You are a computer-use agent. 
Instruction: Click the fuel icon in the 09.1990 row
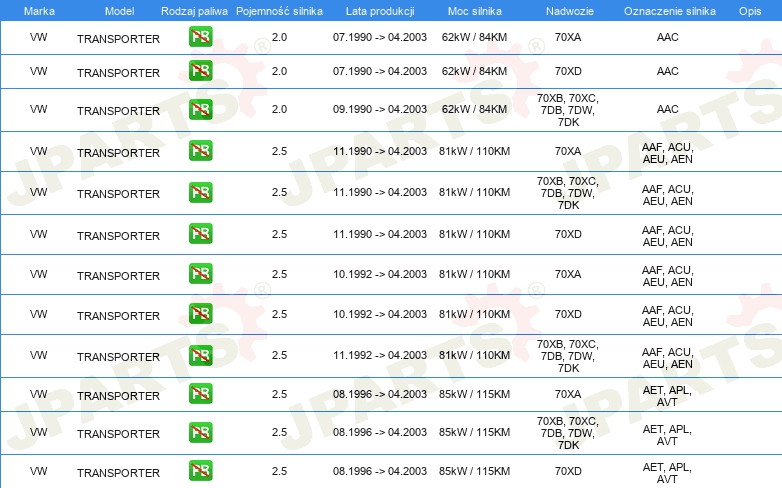pyautogui.click(x=200, y=109)
